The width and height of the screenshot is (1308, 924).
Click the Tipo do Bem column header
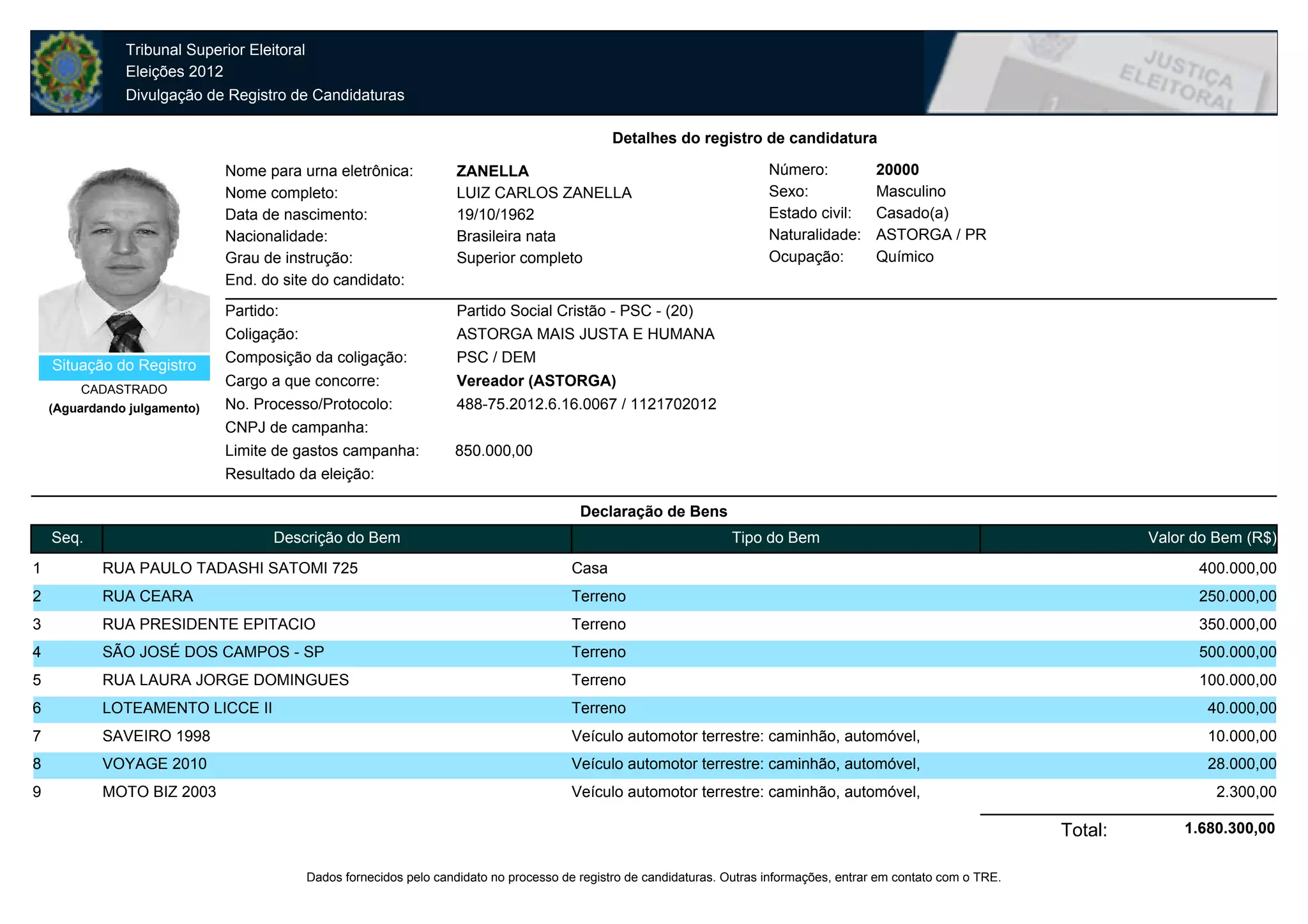point(775,538)
